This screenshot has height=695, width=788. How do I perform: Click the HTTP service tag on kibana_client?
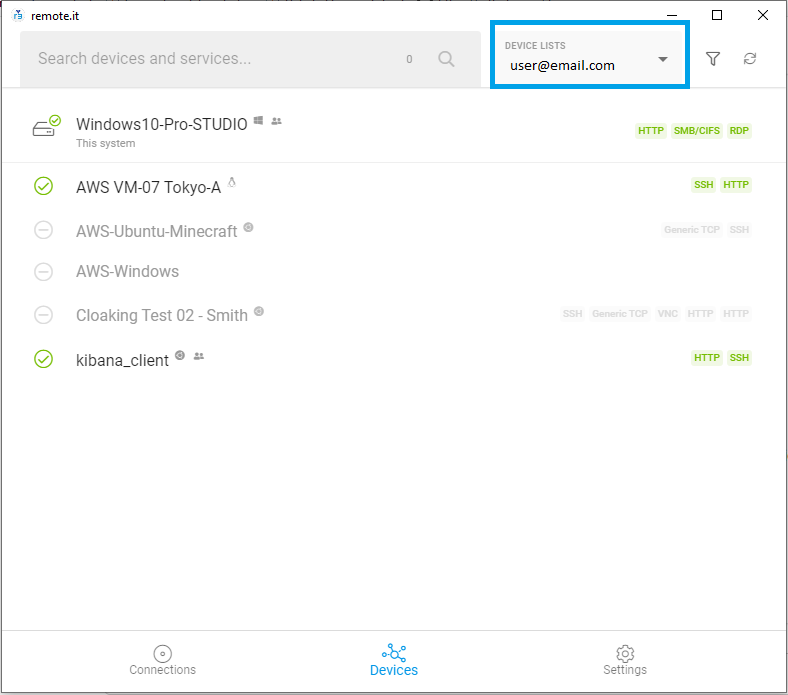(707, 358)
